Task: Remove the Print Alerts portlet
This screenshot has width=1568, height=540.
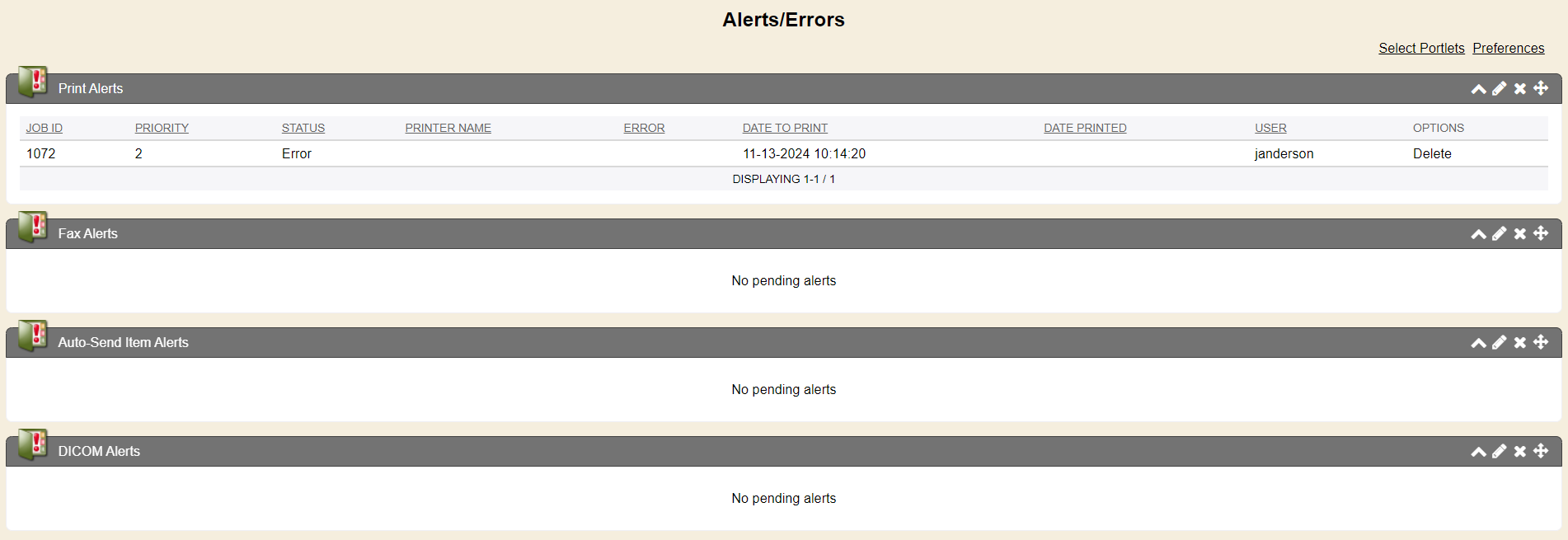Action: pyautogui.click(x=1519, y=89)
